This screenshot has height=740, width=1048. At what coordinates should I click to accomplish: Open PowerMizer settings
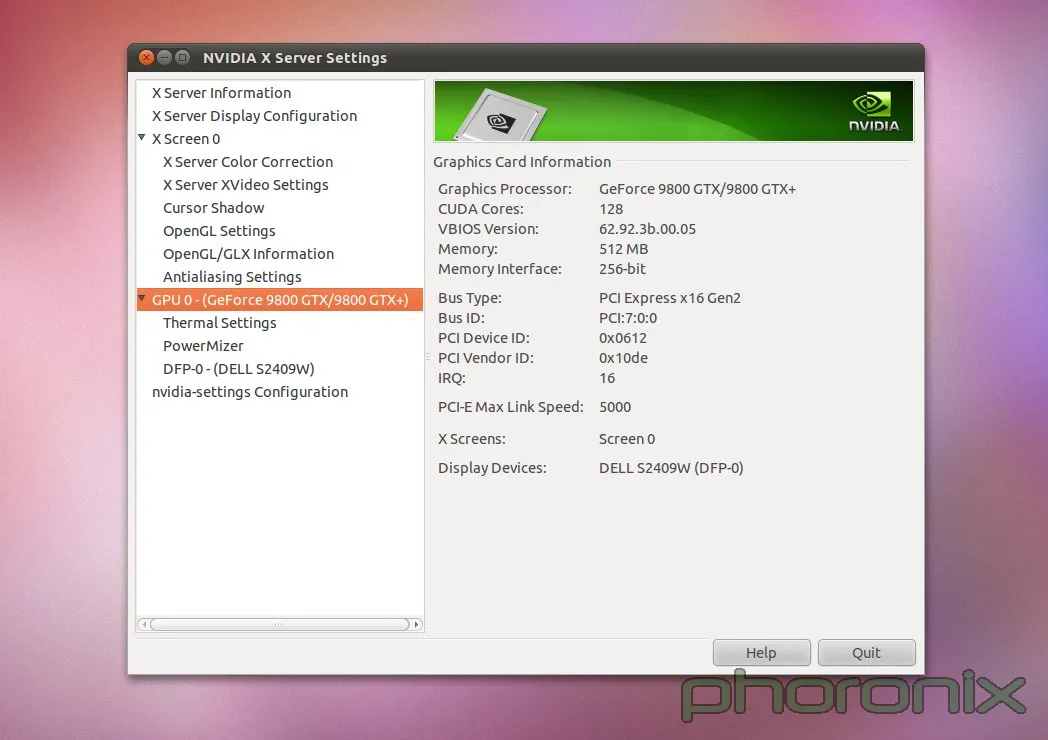point(203,346)
